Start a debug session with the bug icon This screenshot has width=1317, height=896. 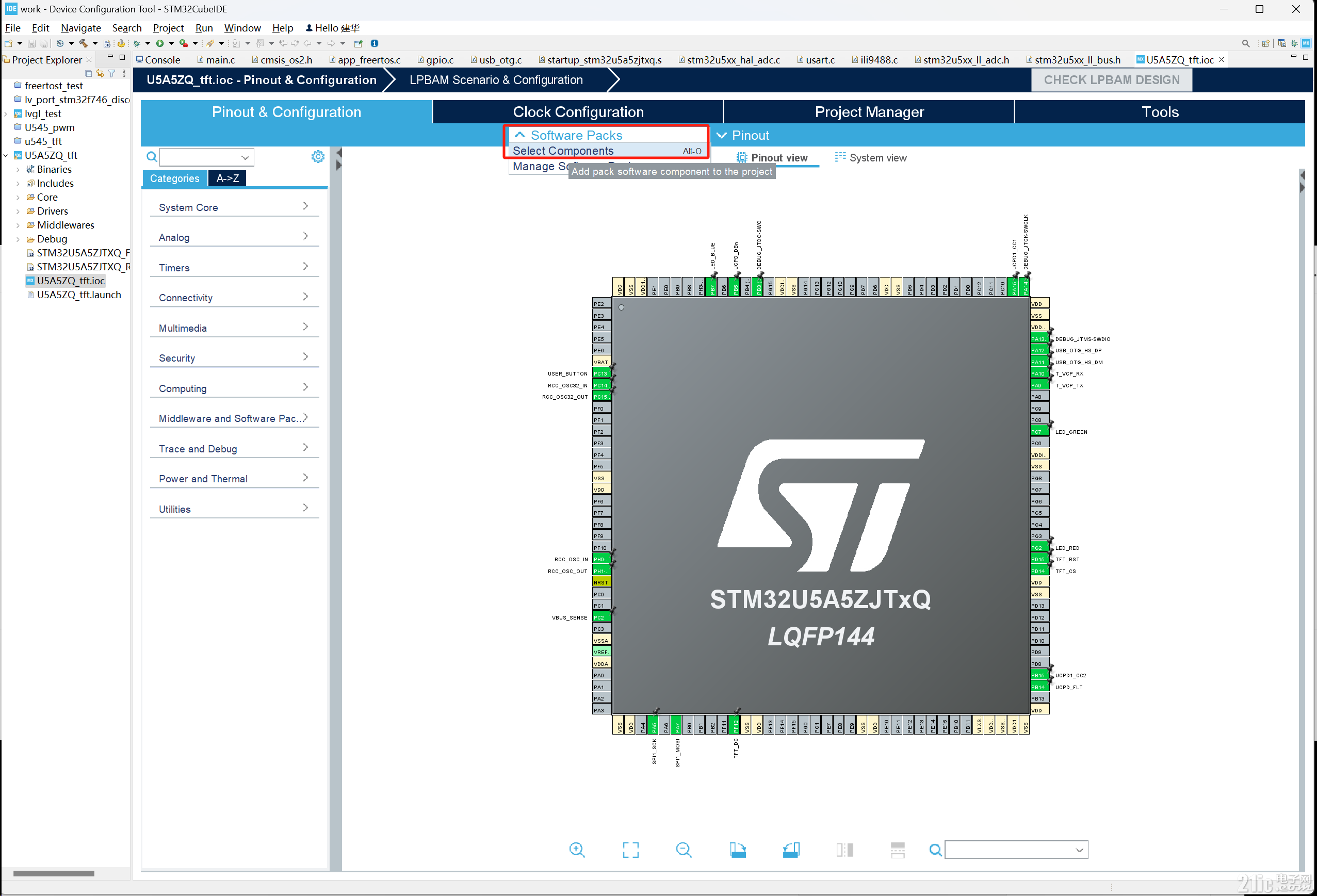click(137, 43)
